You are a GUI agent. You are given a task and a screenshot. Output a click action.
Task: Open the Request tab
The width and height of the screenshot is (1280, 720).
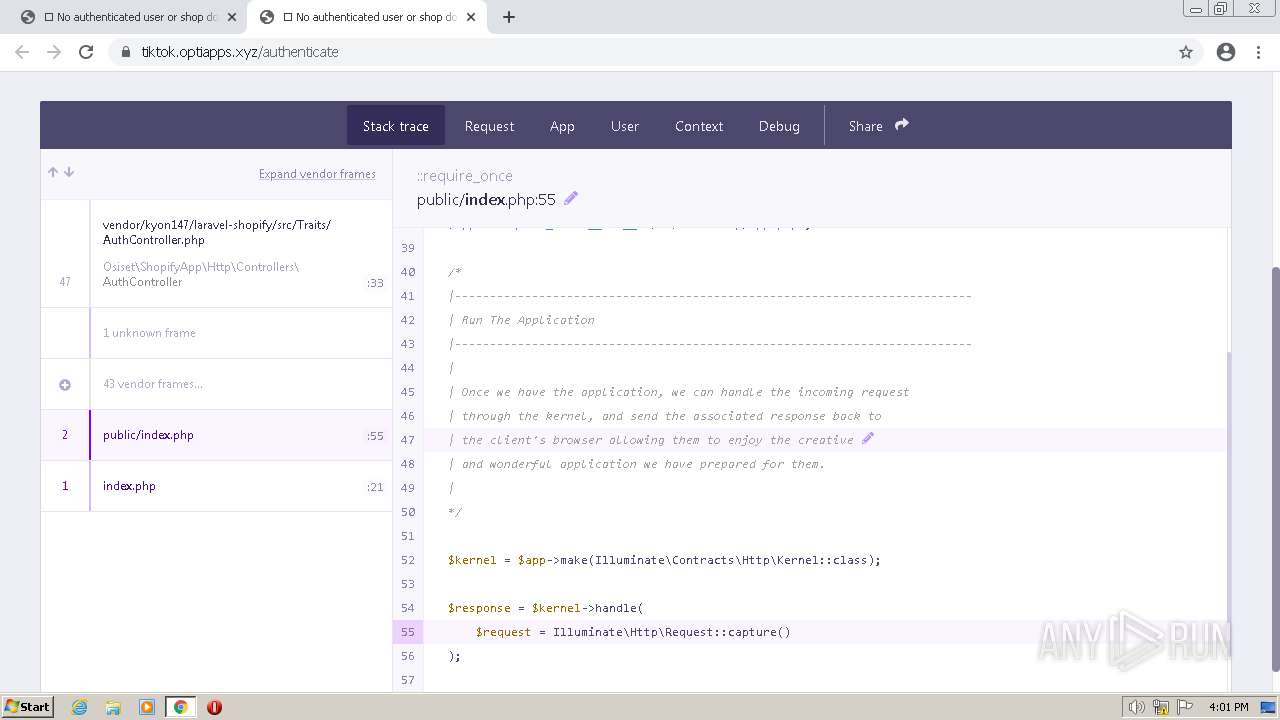(489, 126)
